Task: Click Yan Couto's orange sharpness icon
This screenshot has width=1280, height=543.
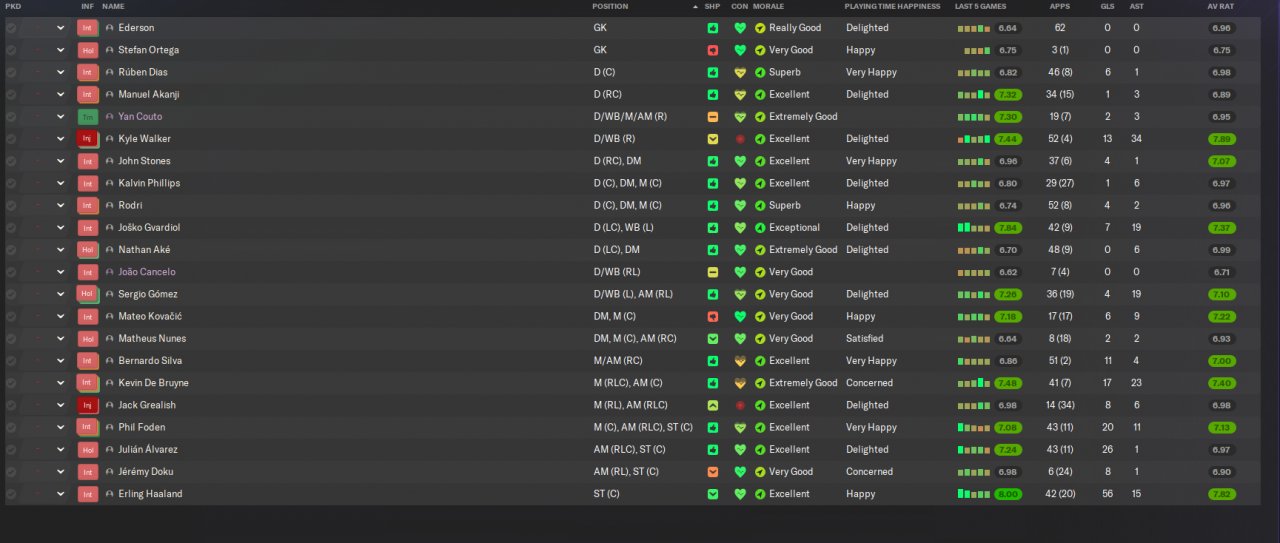Action: pyautogui.click(x=712, y=117)
